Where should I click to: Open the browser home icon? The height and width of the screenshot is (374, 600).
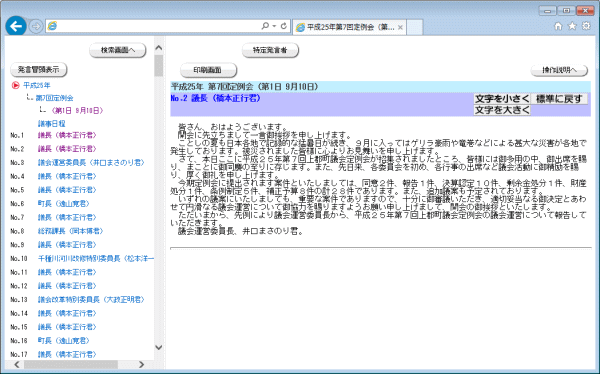(558, 26)
